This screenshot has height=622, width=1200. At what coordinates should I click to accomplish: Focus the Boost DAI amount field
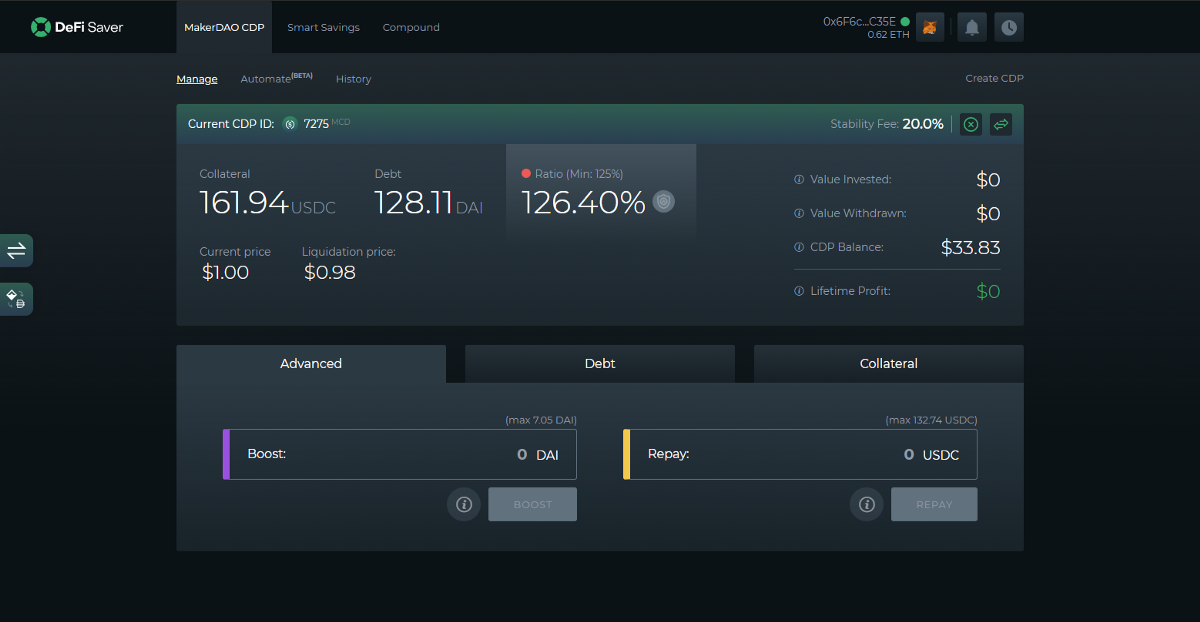(x=400, y=454)
